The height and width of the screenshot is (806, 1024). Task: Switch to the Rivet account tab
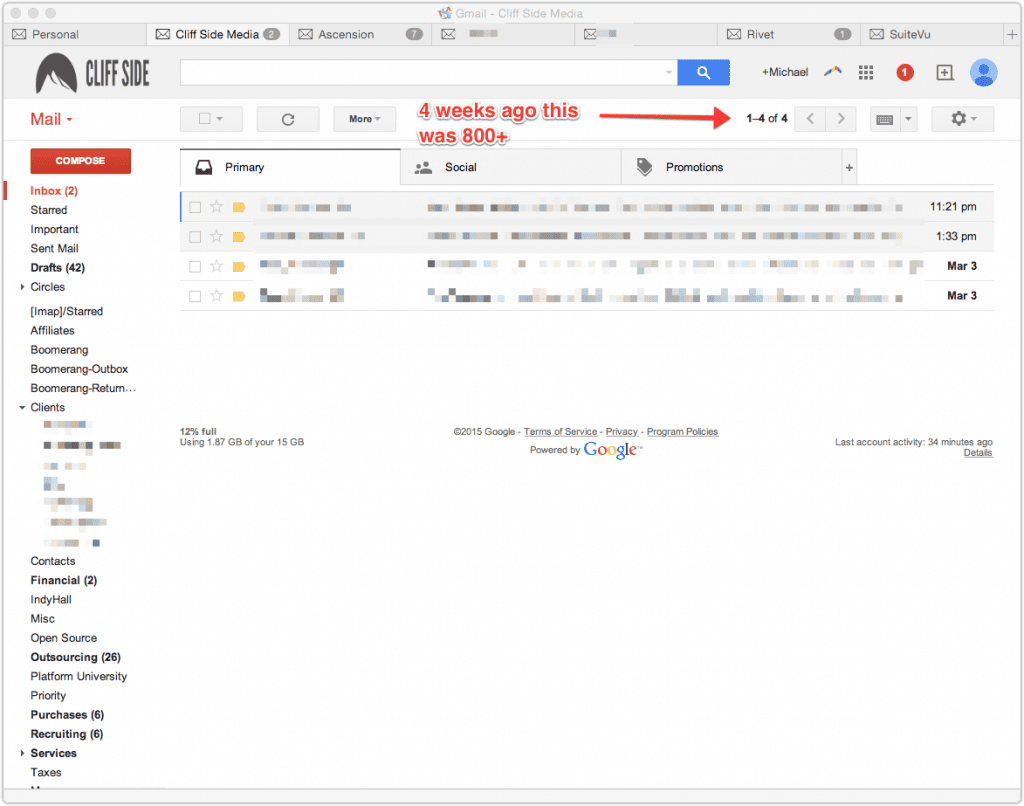tap(789, 34)
